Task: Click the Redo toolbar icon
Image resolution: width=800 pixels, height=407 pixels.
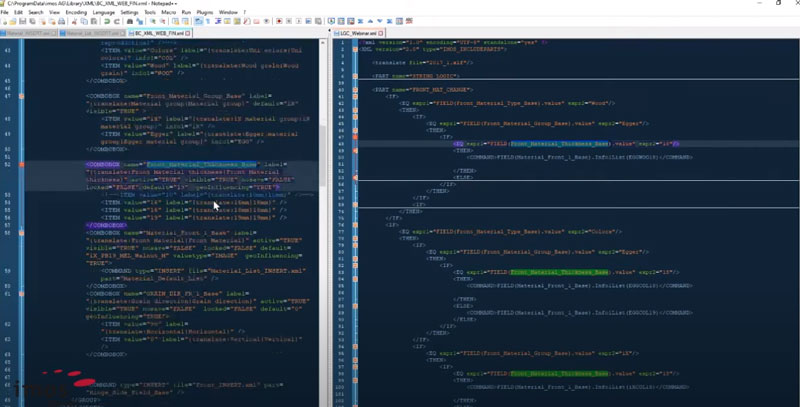Action: [116, 21]
